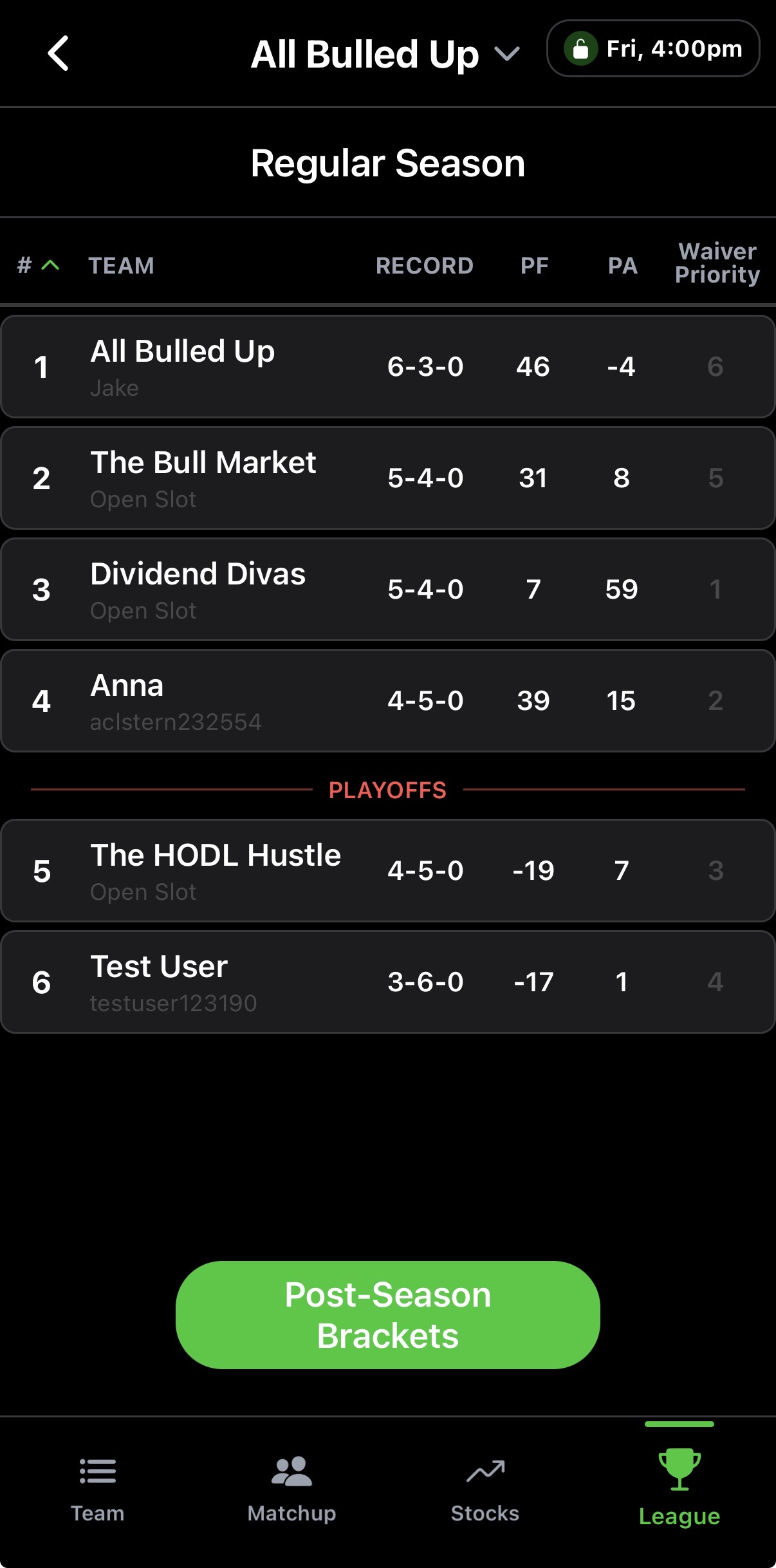Toggle sort by the PA column
The width and height of the screenshot is (776, 1568).
[x=622, y=265]
